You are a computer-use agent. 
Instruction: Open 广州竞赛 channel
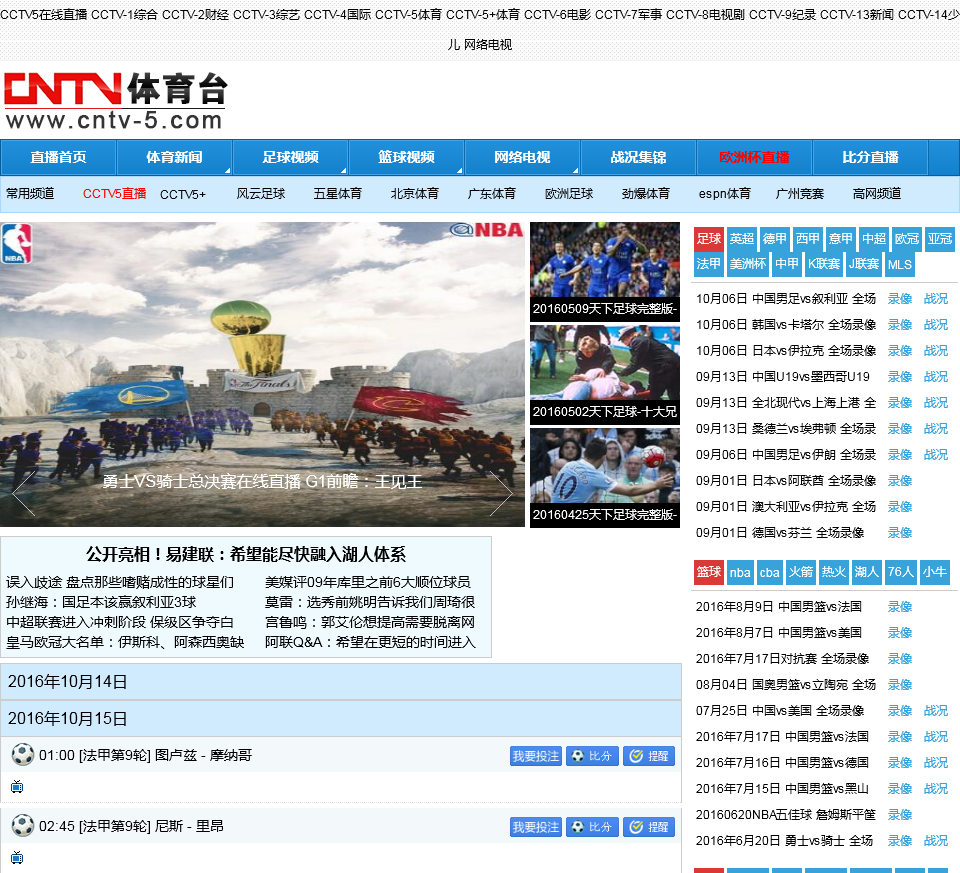pos(800,194)
